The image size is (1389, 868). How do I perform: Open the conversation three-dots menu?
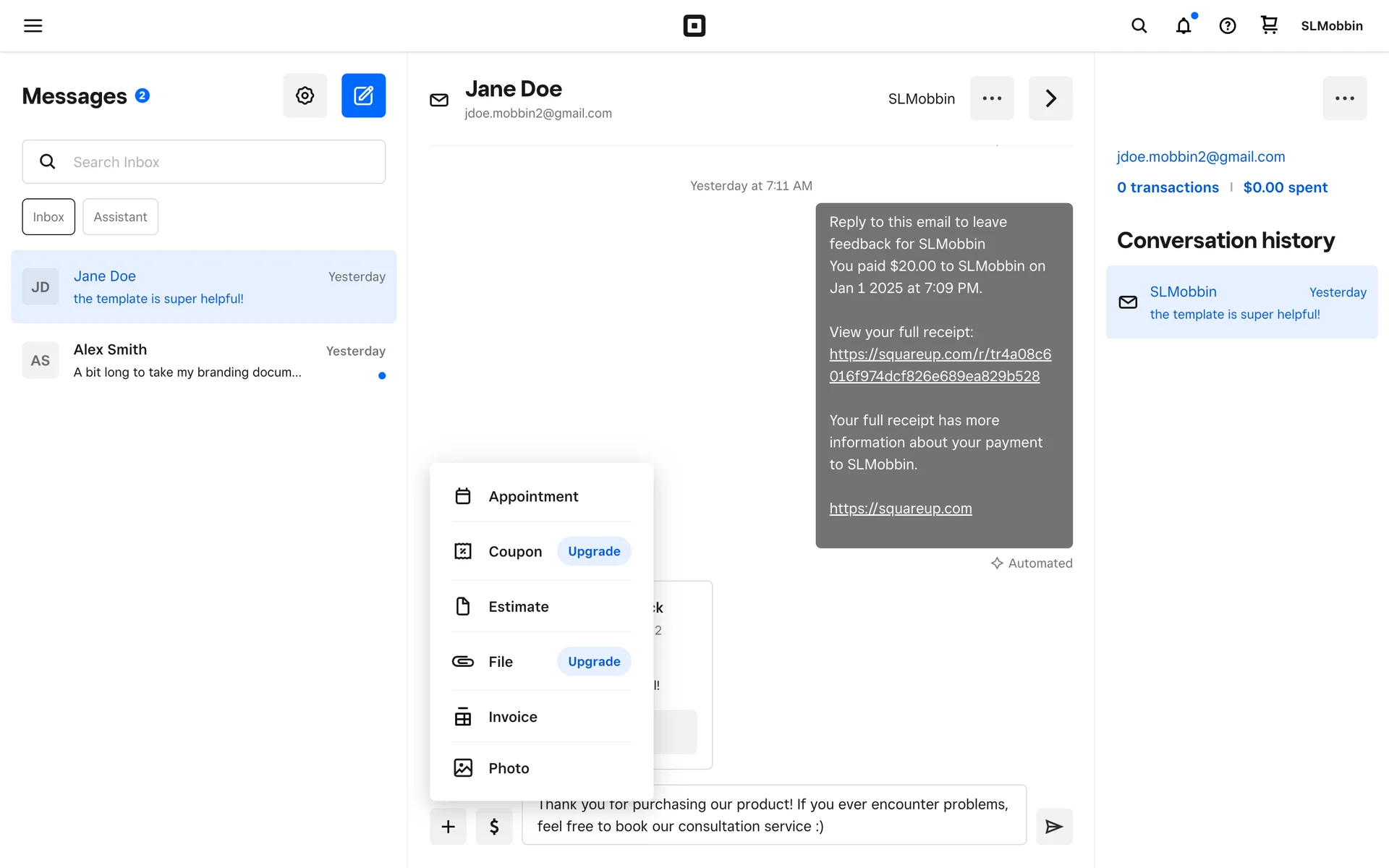[992, 98]
